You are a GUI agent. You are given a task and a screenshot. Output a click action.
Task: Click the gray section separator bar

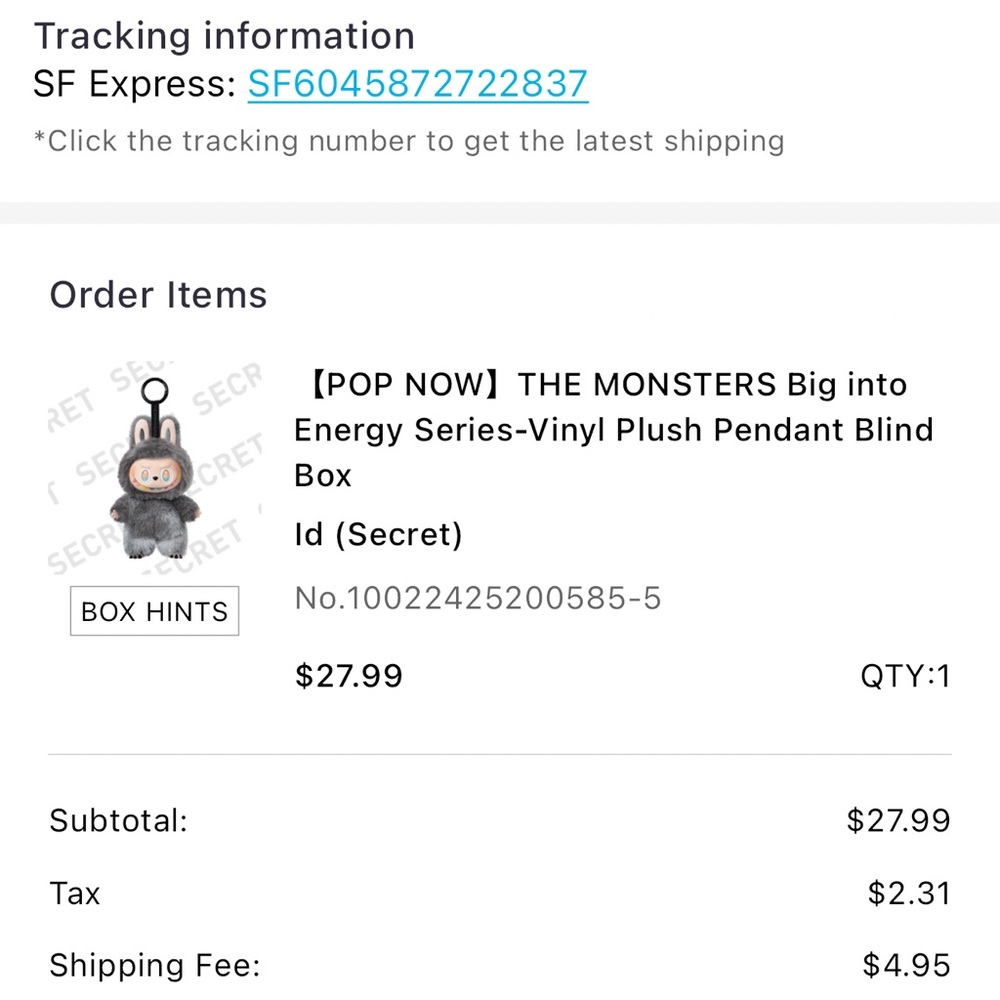click(500, 213)
